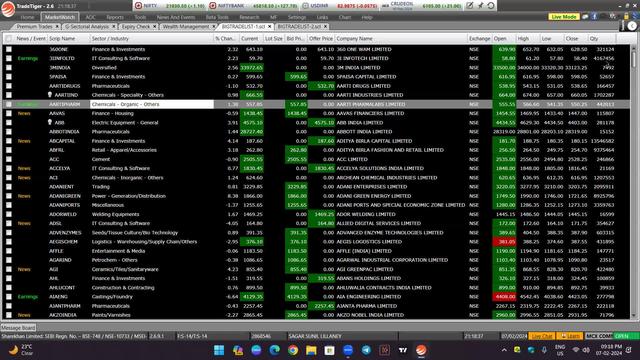The width and height of the screenshot is (640, 360).
Task: Collapse side panel with round arrow button
Action: coord(632,26)
